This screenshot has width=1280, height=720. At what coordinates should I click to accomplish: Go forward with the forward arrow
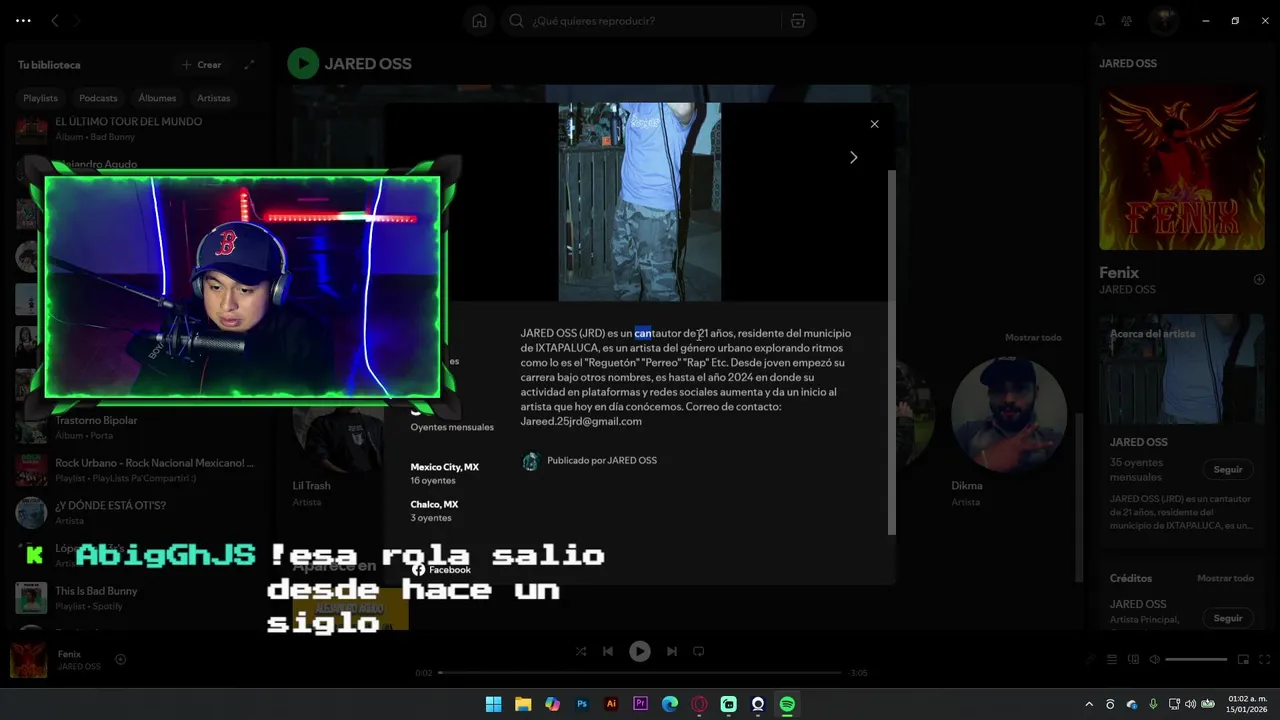(77, 20)
